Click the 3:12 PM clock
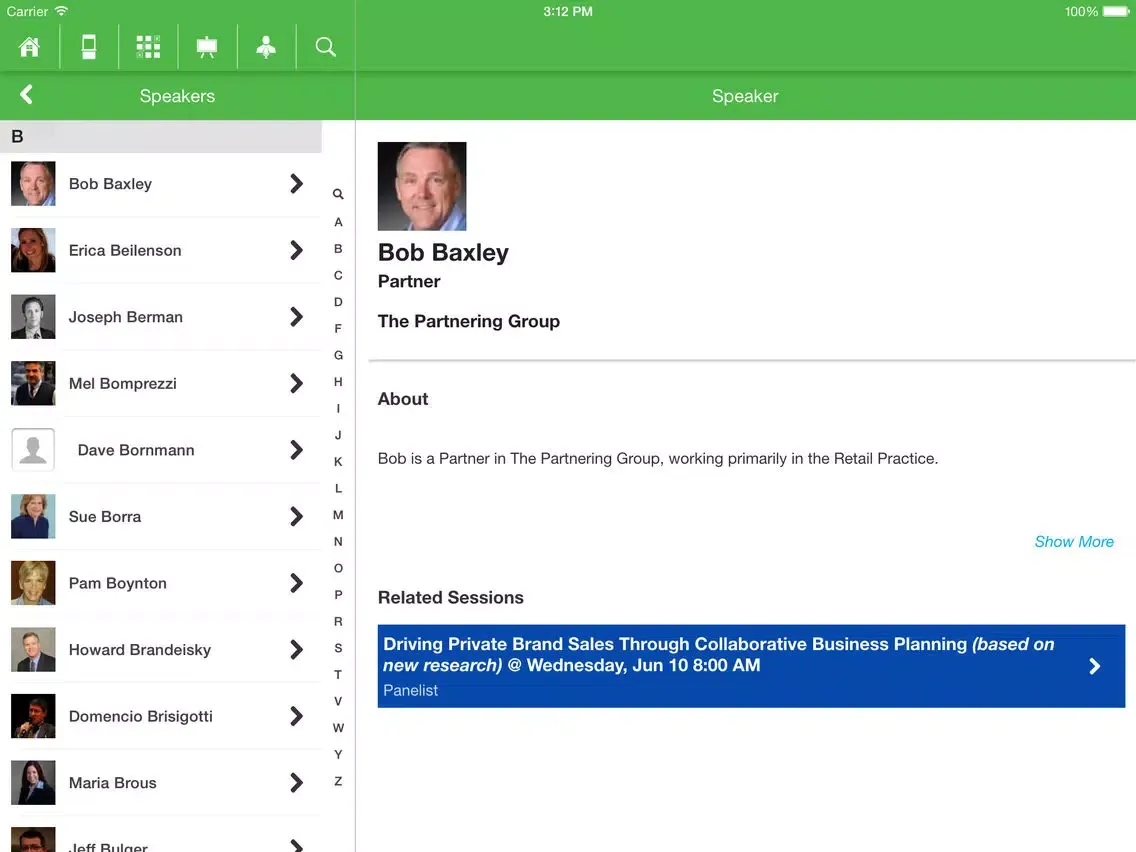 (568, 12)
